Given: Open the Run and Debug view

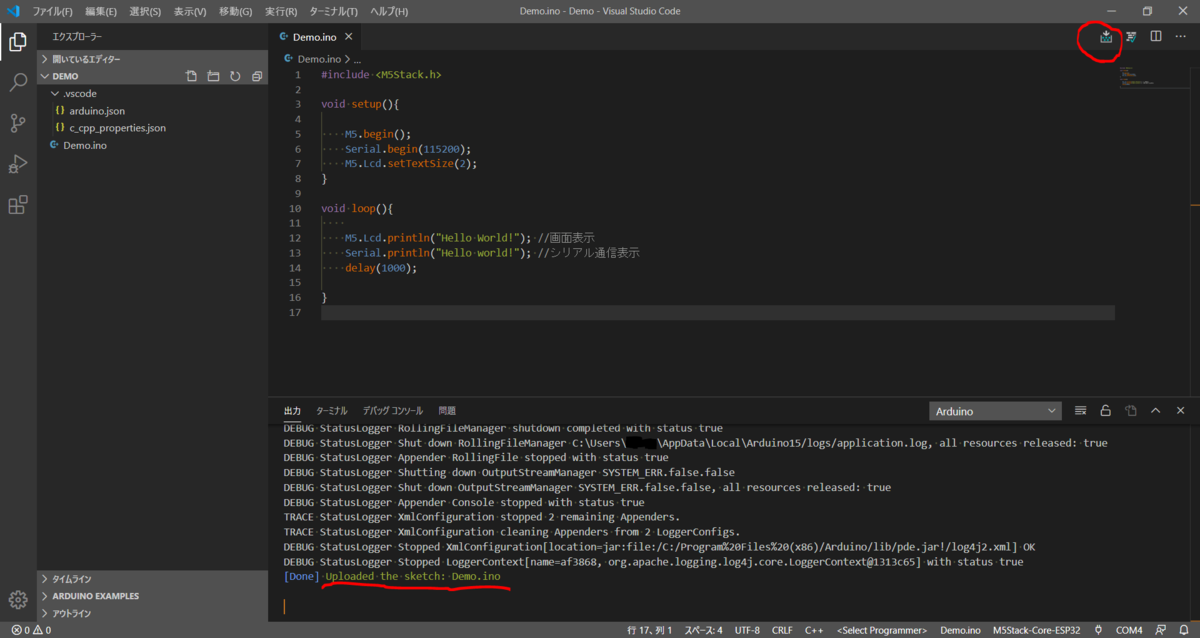Looking at the screenshot, I should click(18, 164).
